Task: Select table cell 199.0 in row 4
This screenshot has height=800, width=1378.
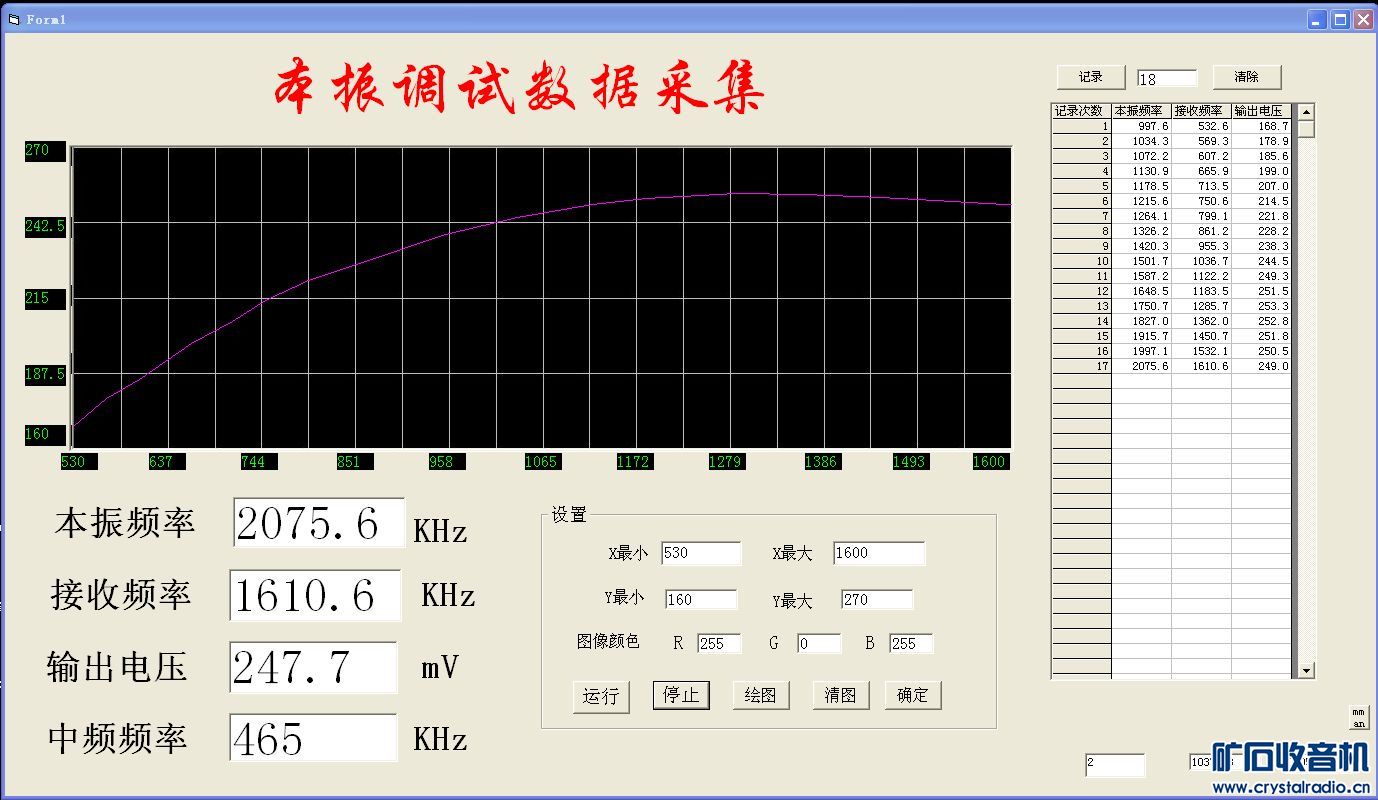Action: [x=1261, y=172]
